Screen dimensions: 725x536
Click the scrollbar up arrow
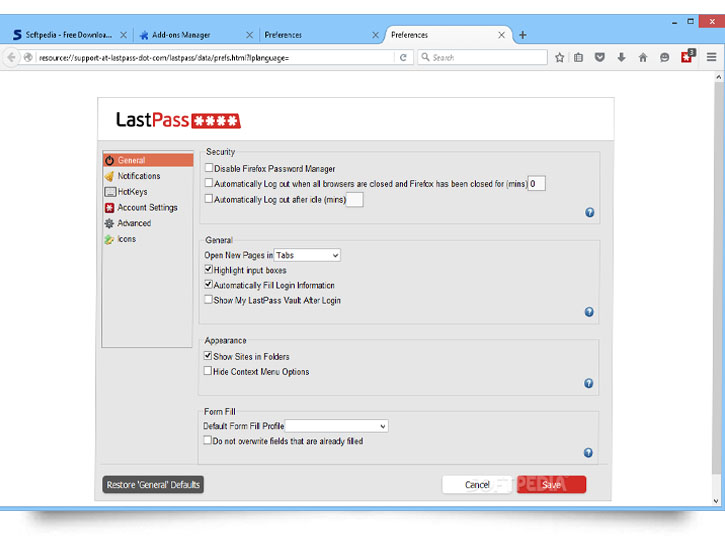tap(718, 77)
